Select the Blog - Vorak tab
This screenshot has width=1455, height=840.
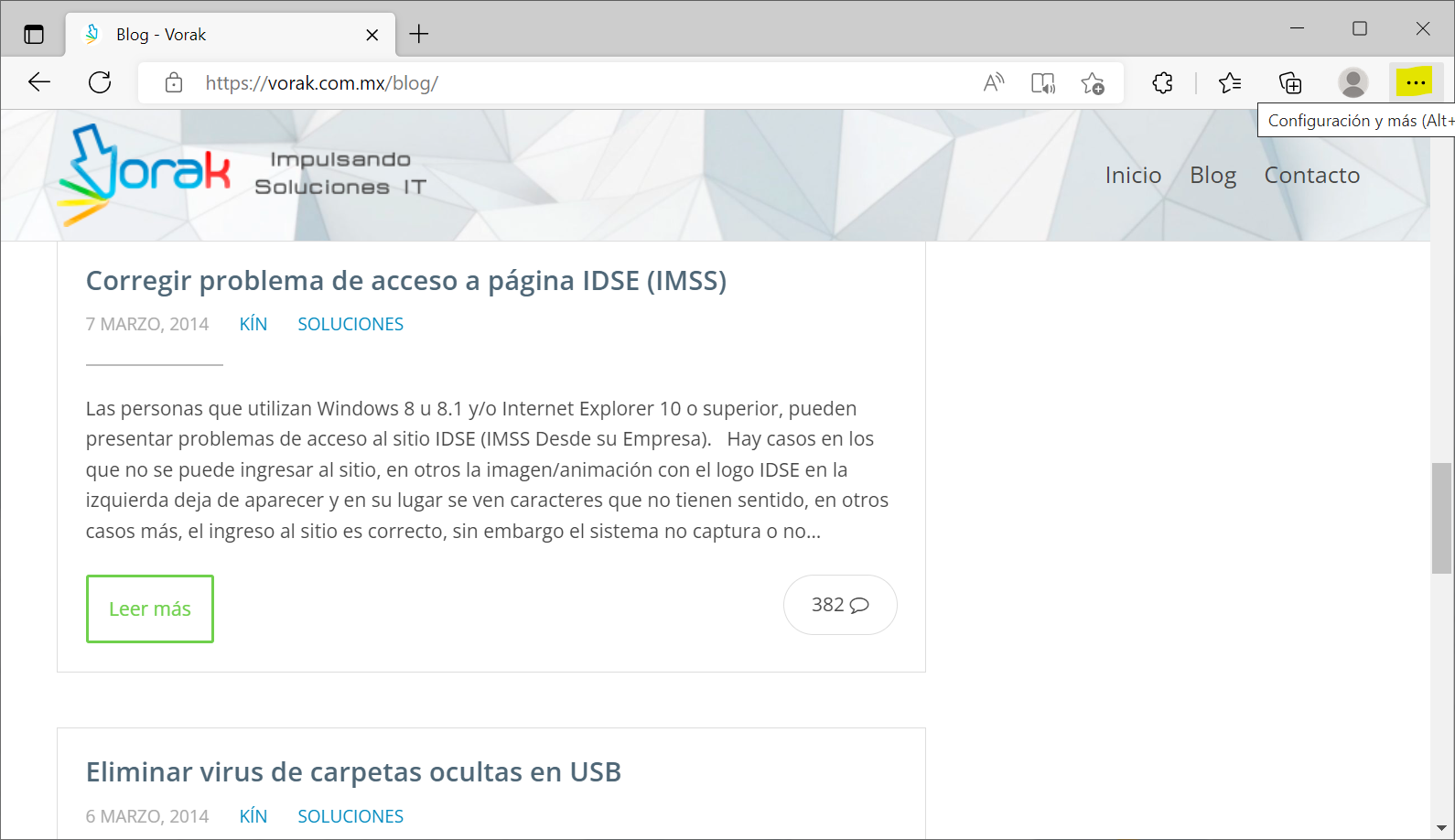[231, 35]
